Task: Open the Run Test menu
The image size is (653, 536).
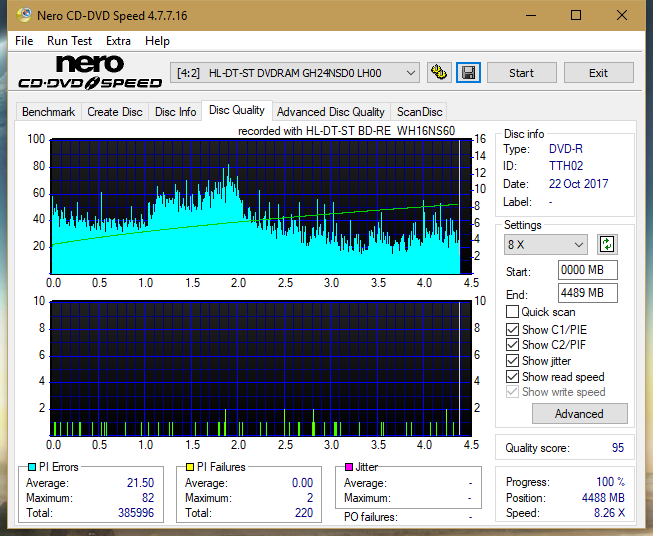Action: (70, 41)
